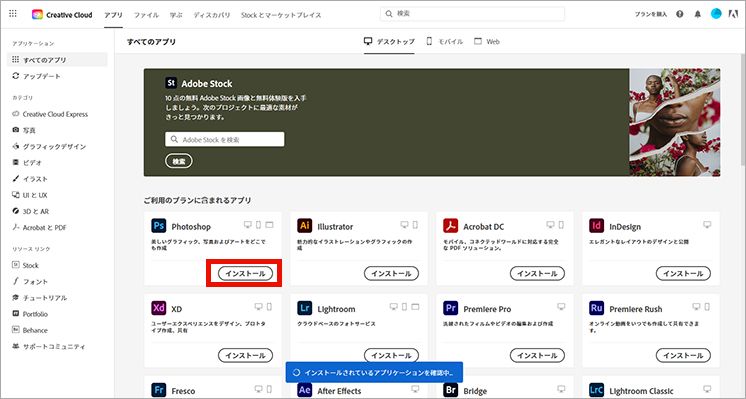Open the アプリ top menu tab
Image resolution: width=746 pixels, height=399 pixels.
113,15
